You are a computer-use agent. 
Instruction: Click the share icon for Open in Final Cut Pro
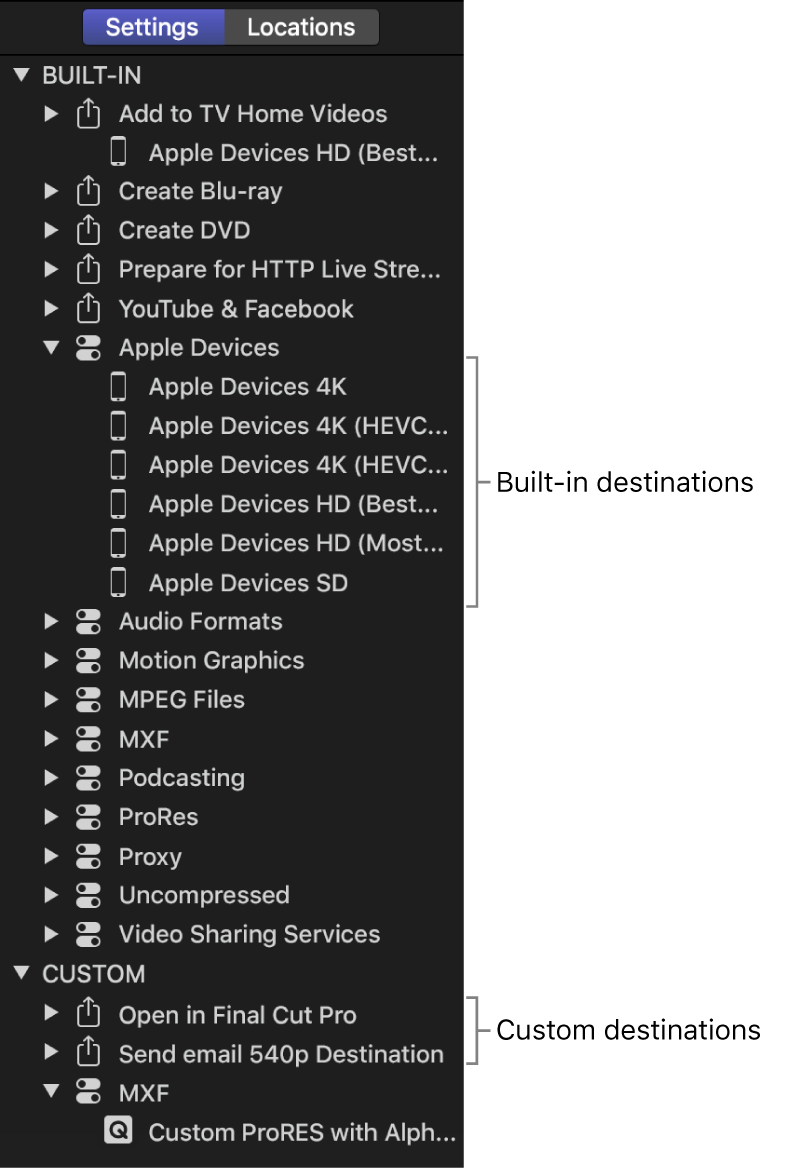(x=88, y=1014)
